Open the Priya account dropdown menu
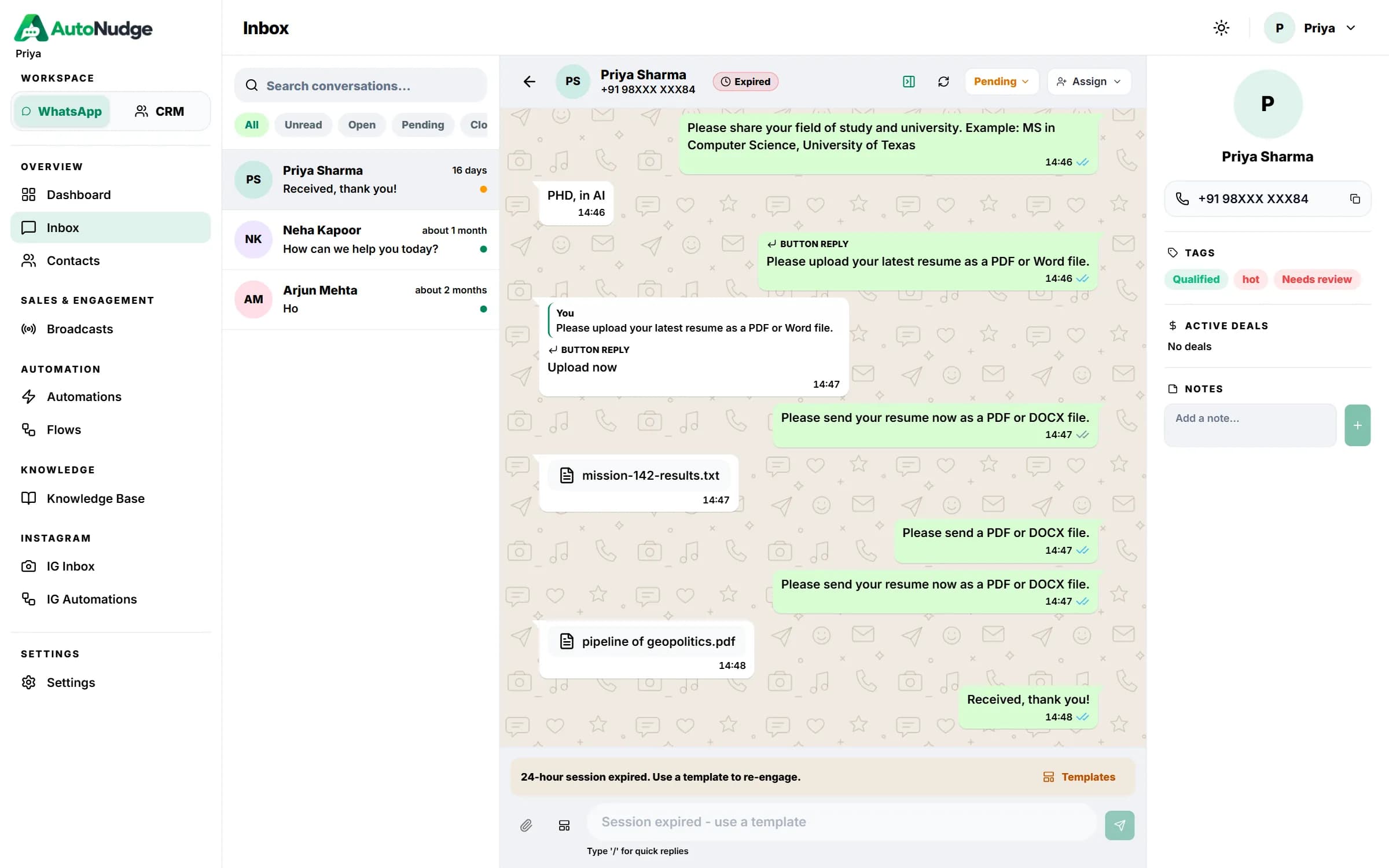This screenshot has height=868, width=1389. coord(1310,28)
